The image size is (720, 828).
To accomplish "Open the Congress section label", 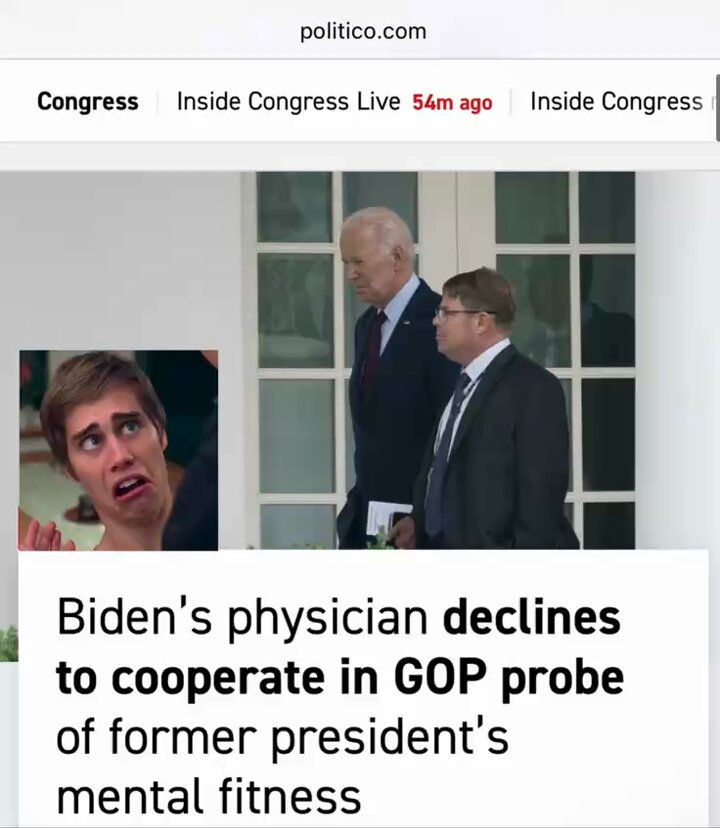I will point(88,101).
